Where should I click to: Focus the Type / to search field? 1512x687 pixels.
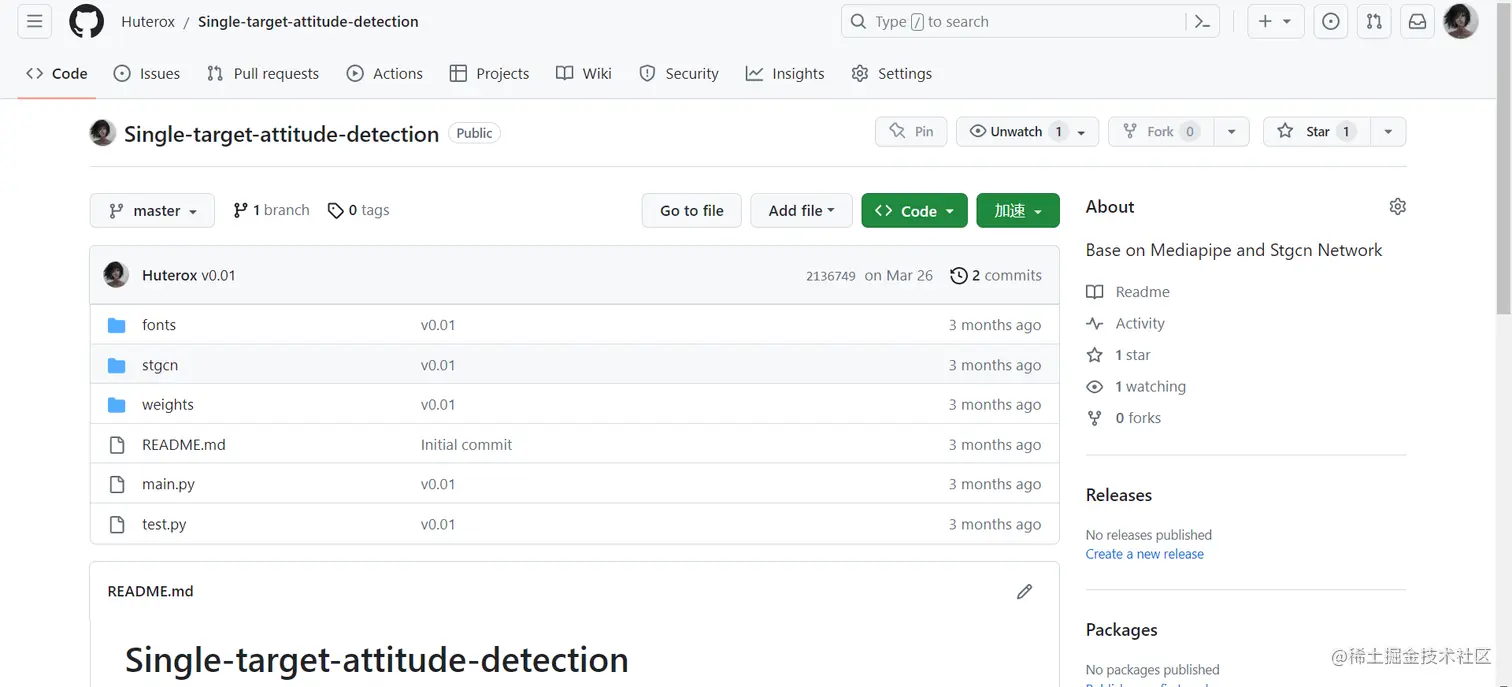click(1030, 22)
